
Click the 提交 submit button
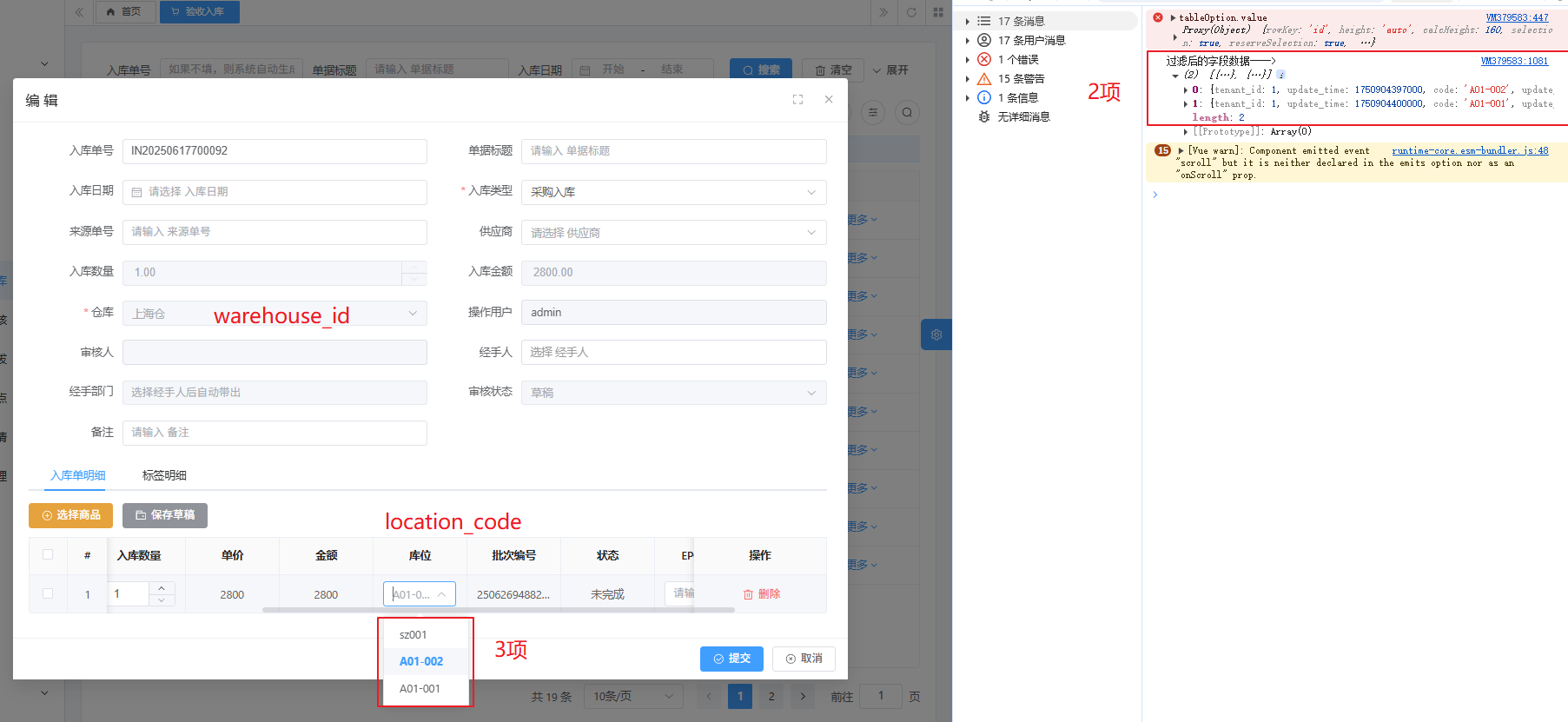pos(731,659)
